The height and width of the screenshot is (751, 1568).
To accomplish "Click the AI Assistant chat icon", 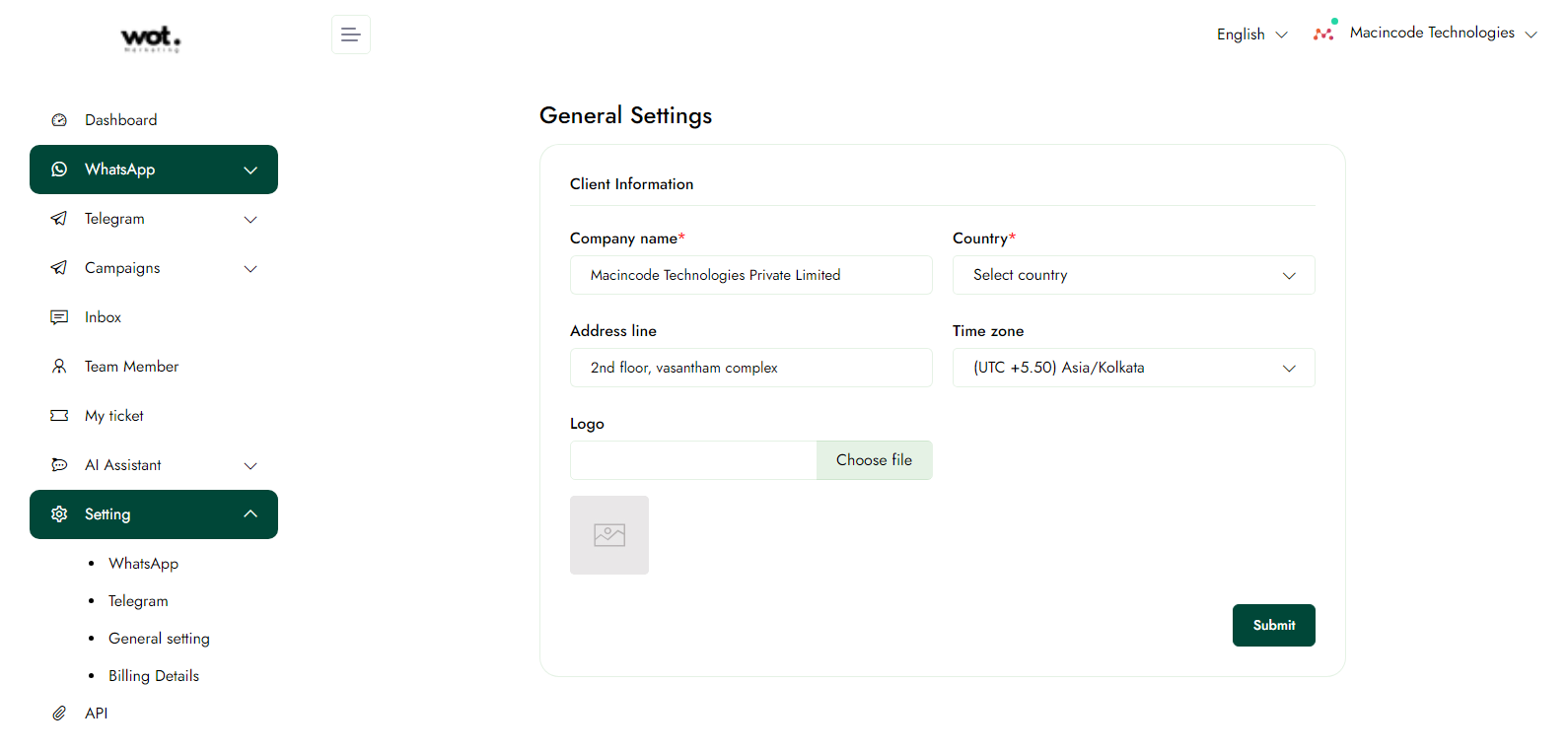I will point(59,465).
